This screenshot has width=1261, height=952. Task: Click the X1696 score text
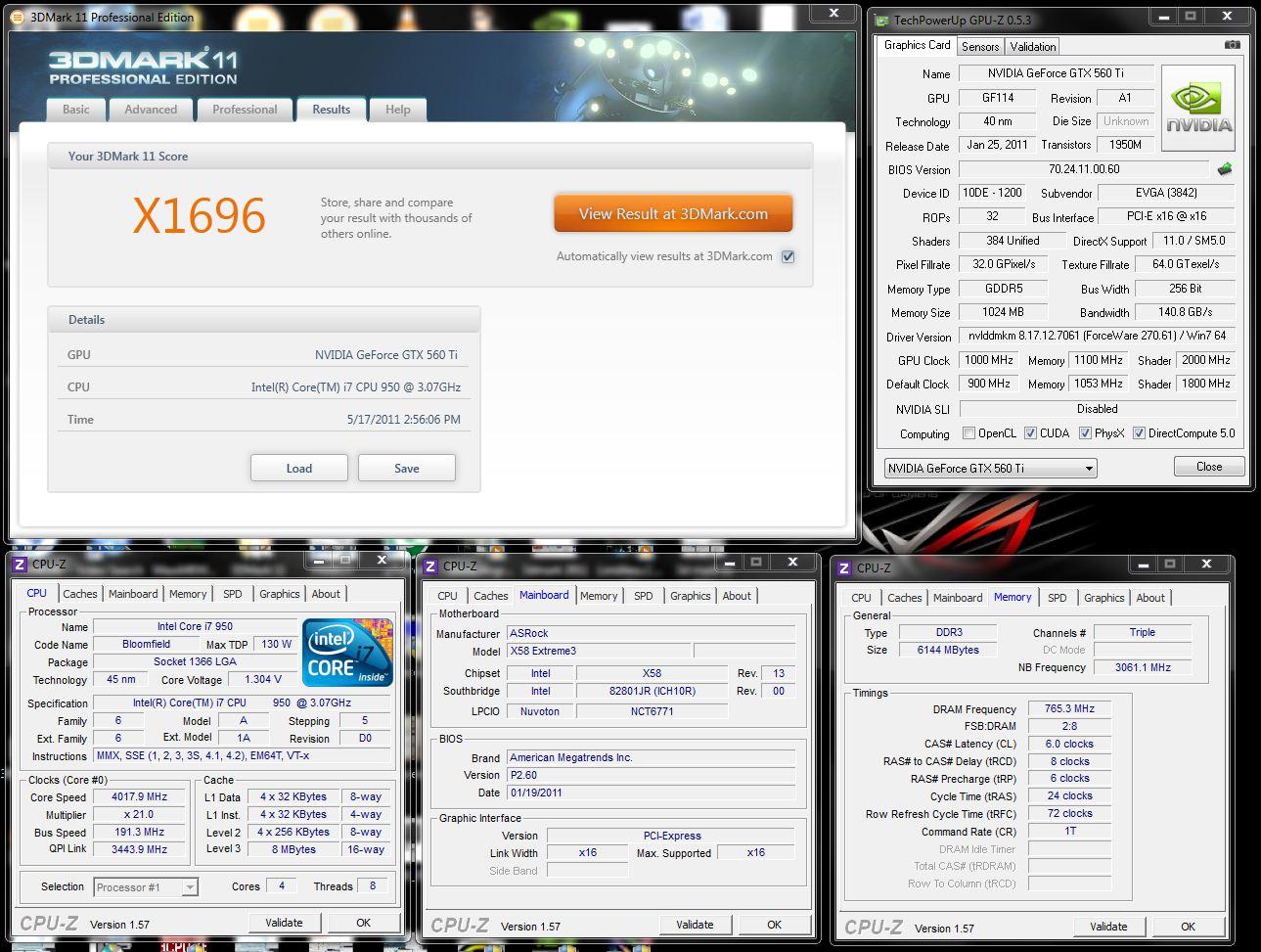tap(199, 215)
